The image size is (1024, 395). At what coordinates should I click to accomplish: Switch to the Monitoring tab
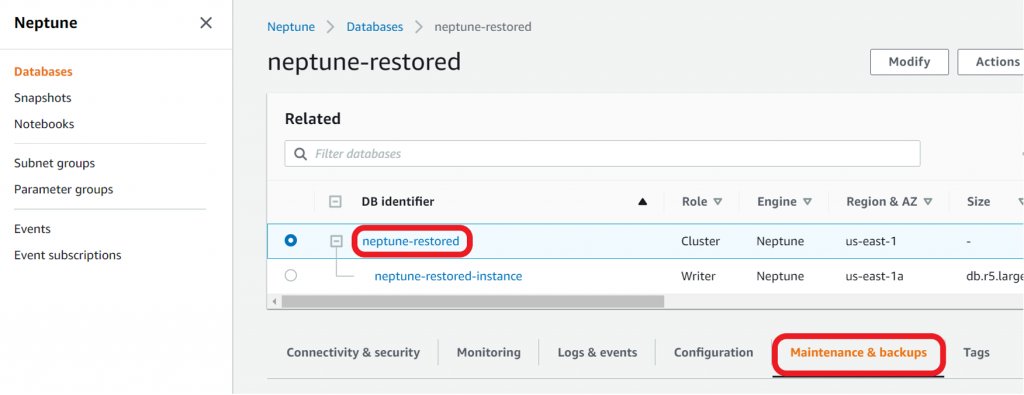click(488, 353)
